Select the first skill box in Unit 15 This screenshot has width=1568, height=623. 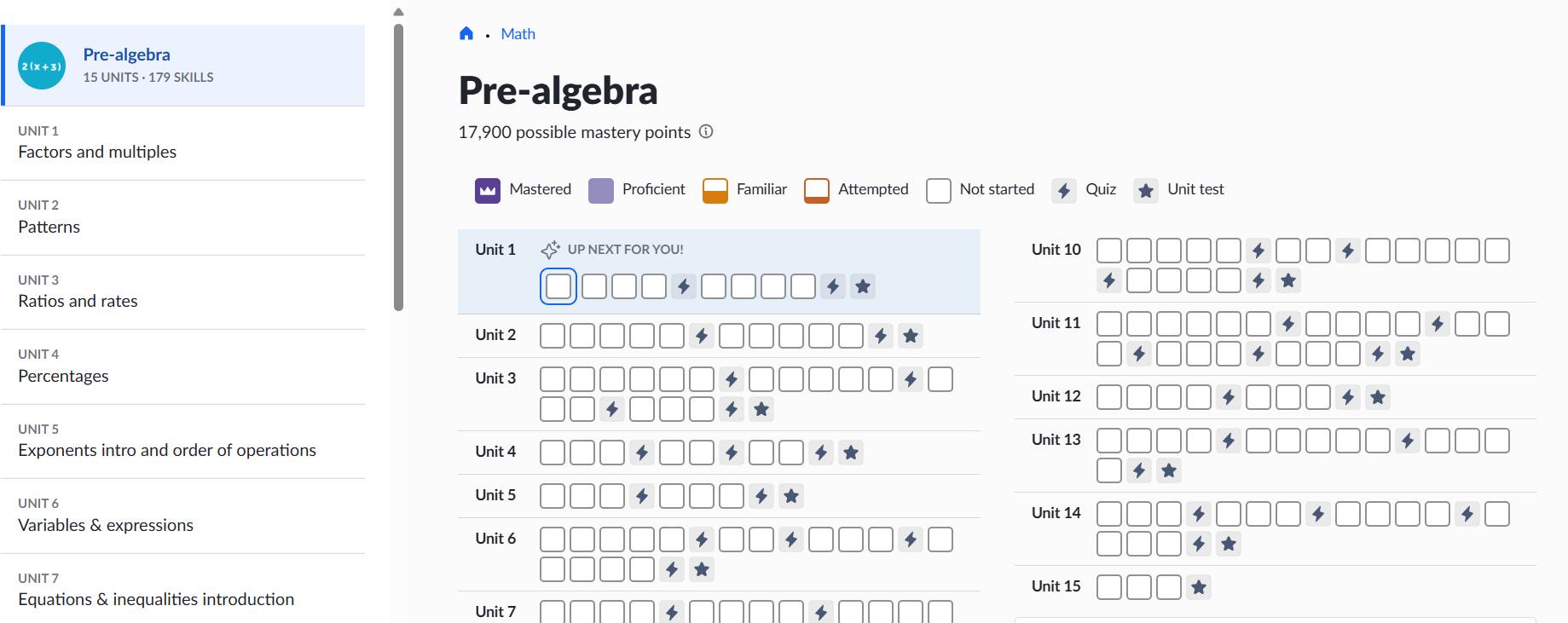[1109, 587]
